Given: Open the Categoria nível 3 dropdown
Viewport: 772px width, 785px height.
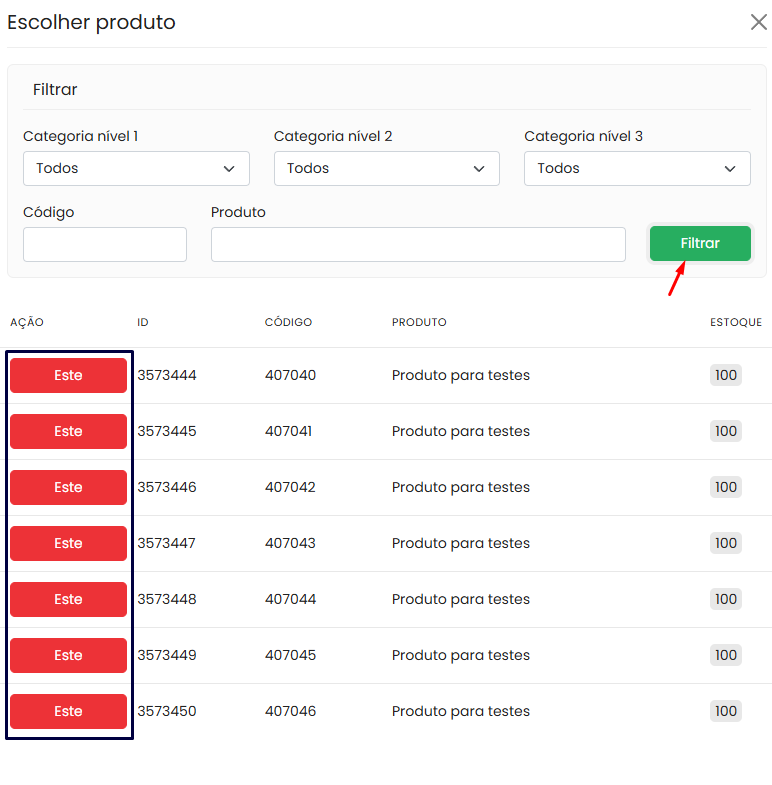Looking at the screenshot, I should pyautogui.click(x=637, y=169).
